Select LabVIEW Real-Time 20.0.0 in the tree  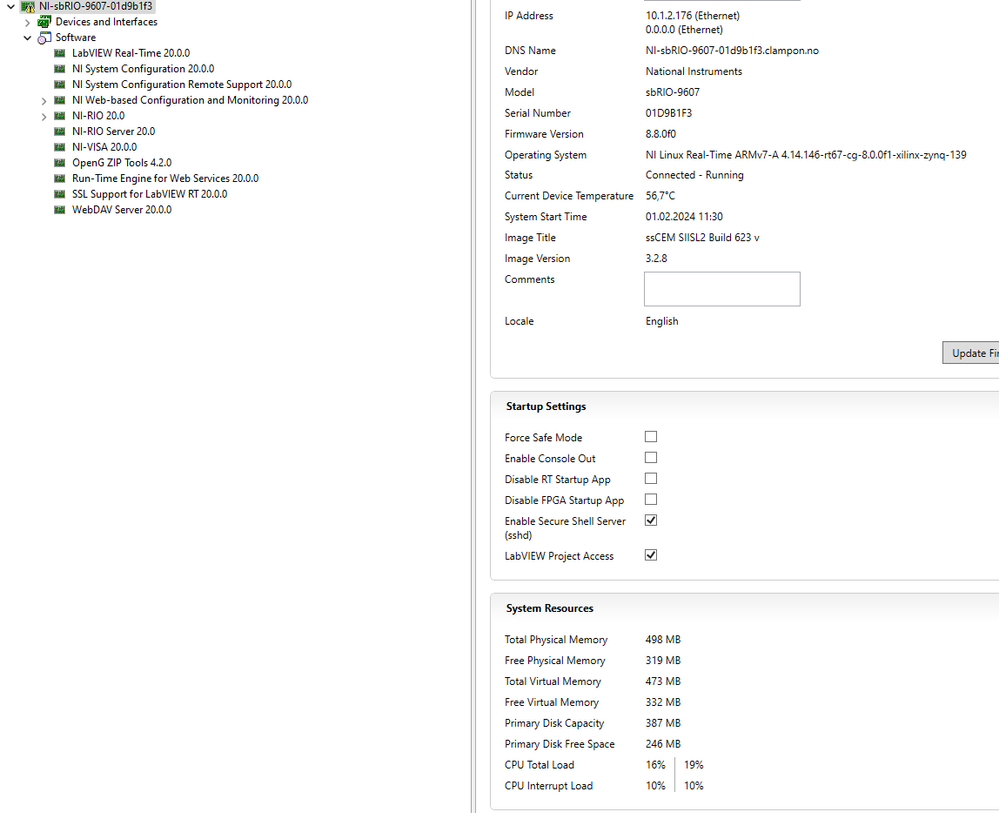coord(131,53)
